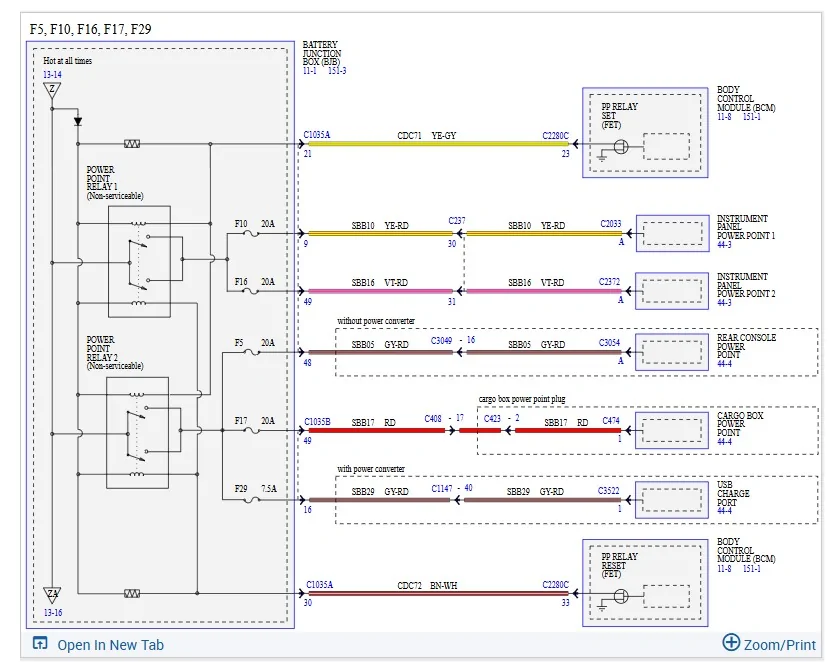Click the brown CDC72 BN-WH wire
The width and height of the screenshot is (834, 663).
(438, 593)
